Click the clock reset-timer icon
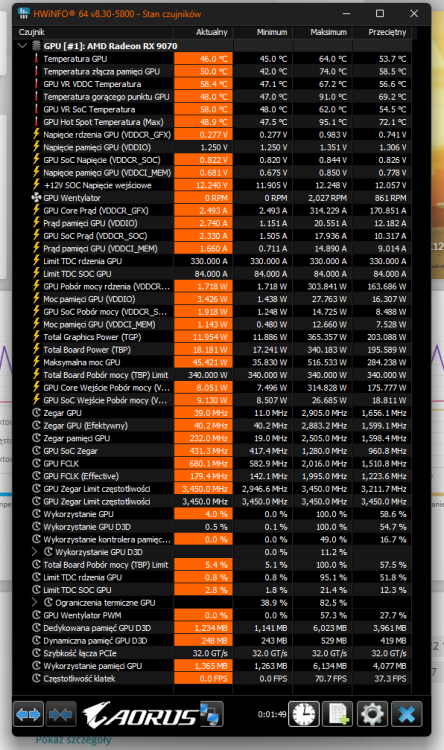The height and width of the screenshot is (750, 444). (x=304, y=715)
